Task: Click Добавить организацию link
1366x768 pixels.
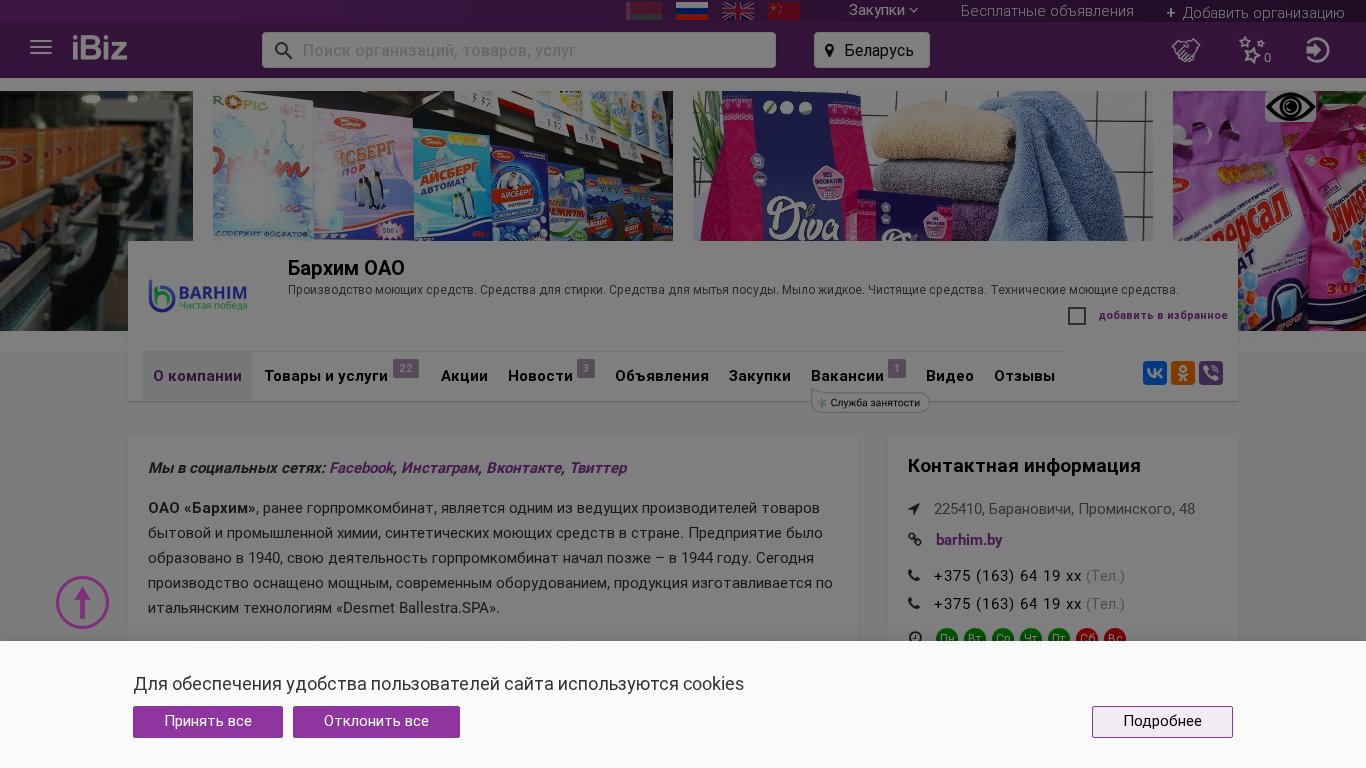Action: pyautogui.click(x=1255, y=13)
